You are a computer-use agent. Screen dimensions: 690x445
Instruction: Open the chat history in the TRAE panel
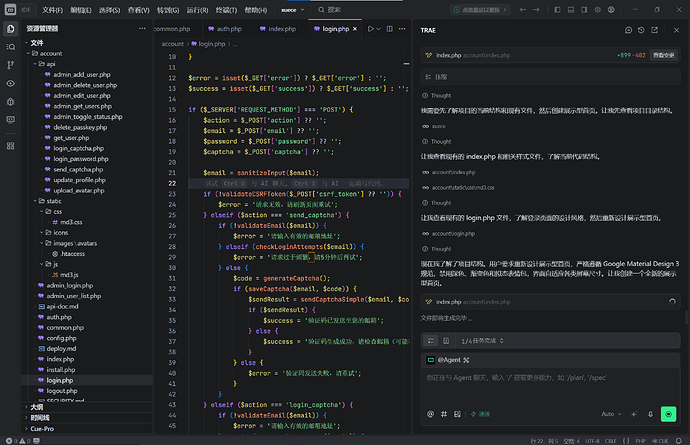641,30
